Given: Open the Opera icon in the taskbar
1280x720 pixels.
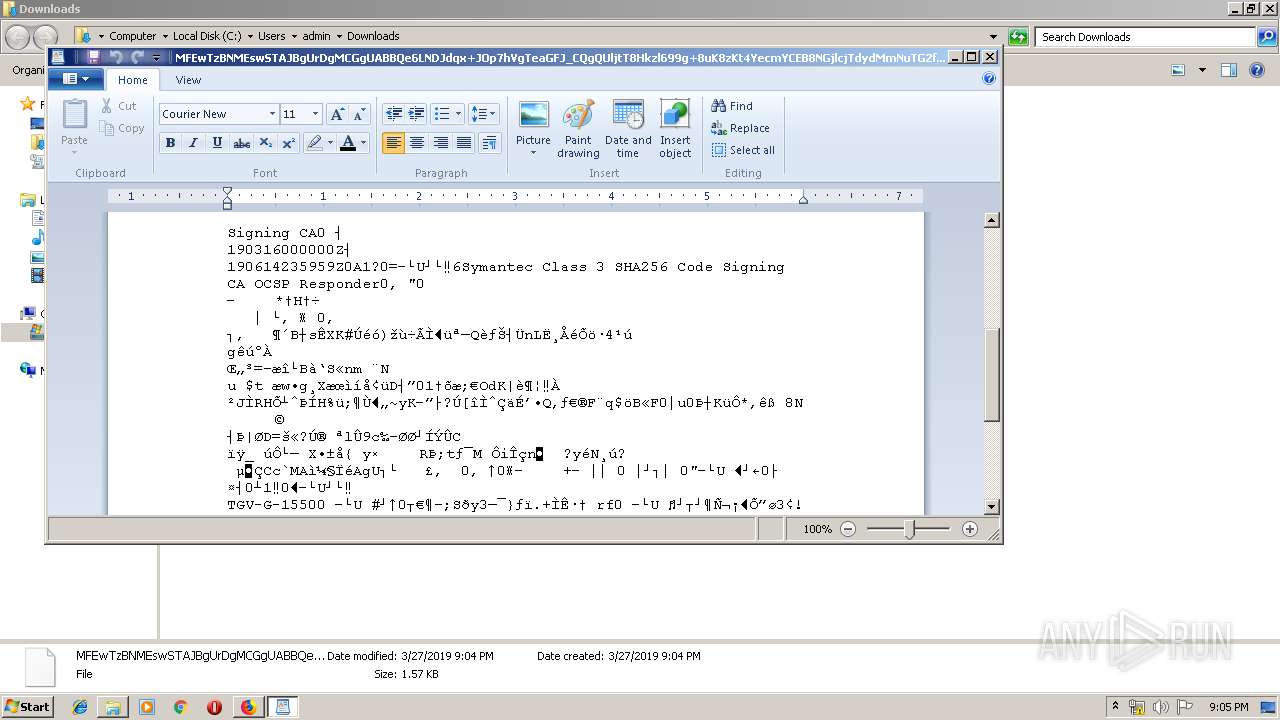Looking at the screenshot, I should tap(214, 707).
